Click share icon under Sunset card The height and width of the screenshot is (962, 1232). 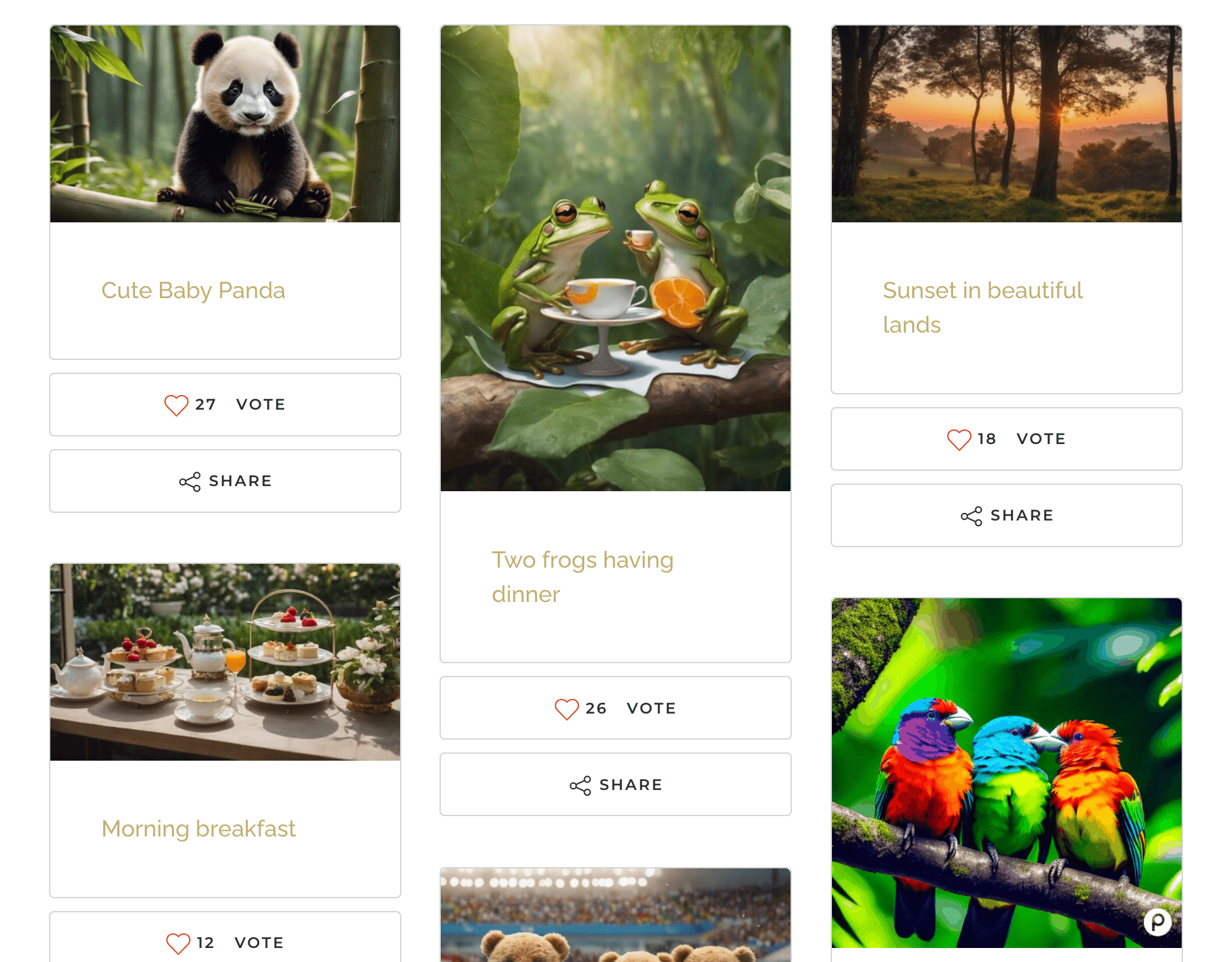pos(971,516)
